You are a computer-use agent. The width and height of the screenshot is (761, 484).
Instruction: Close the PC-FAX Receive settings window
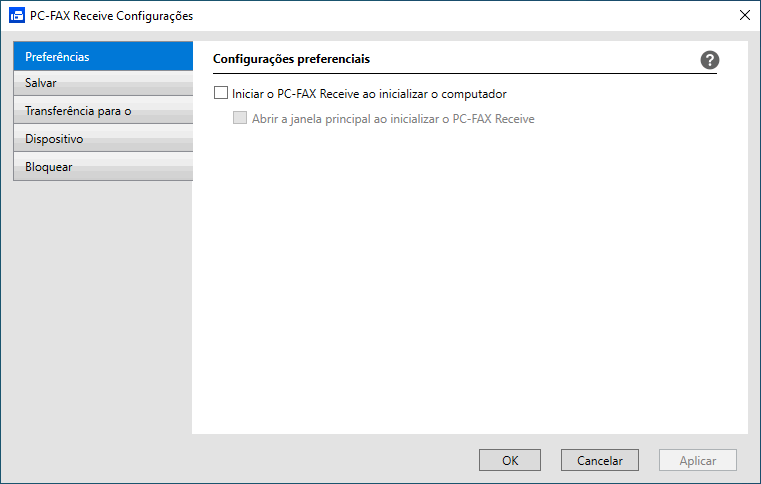(744, 16)
